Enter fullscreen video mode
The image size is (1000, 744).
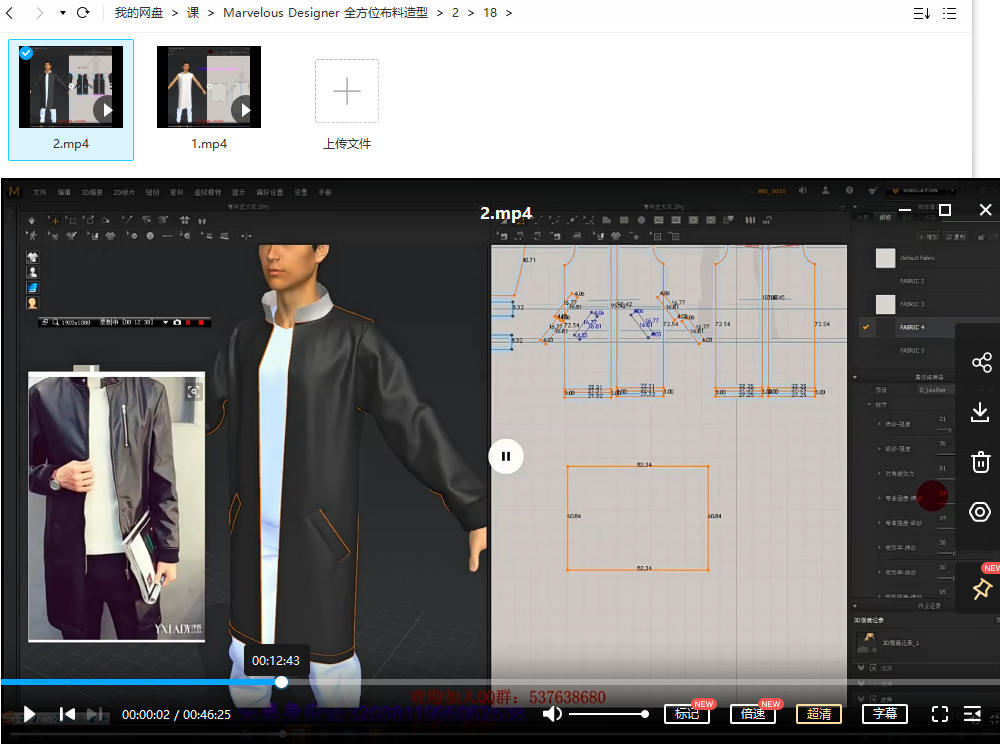coord(939,714)
